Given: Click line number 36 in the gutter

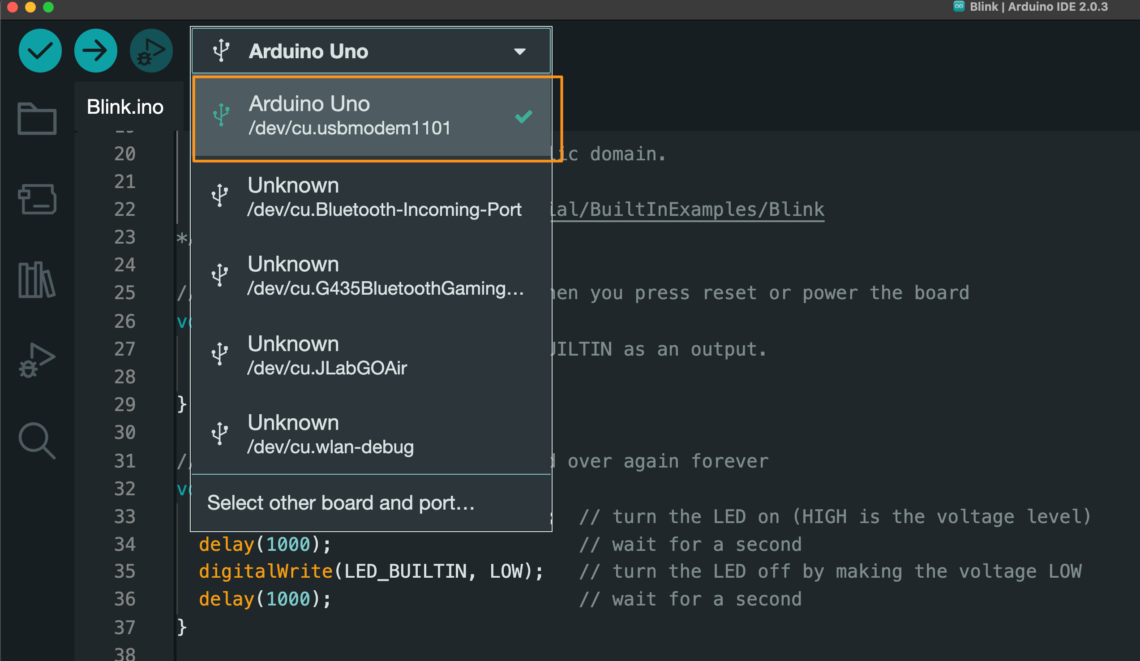Looking at the screenshot, I should 124,599.
